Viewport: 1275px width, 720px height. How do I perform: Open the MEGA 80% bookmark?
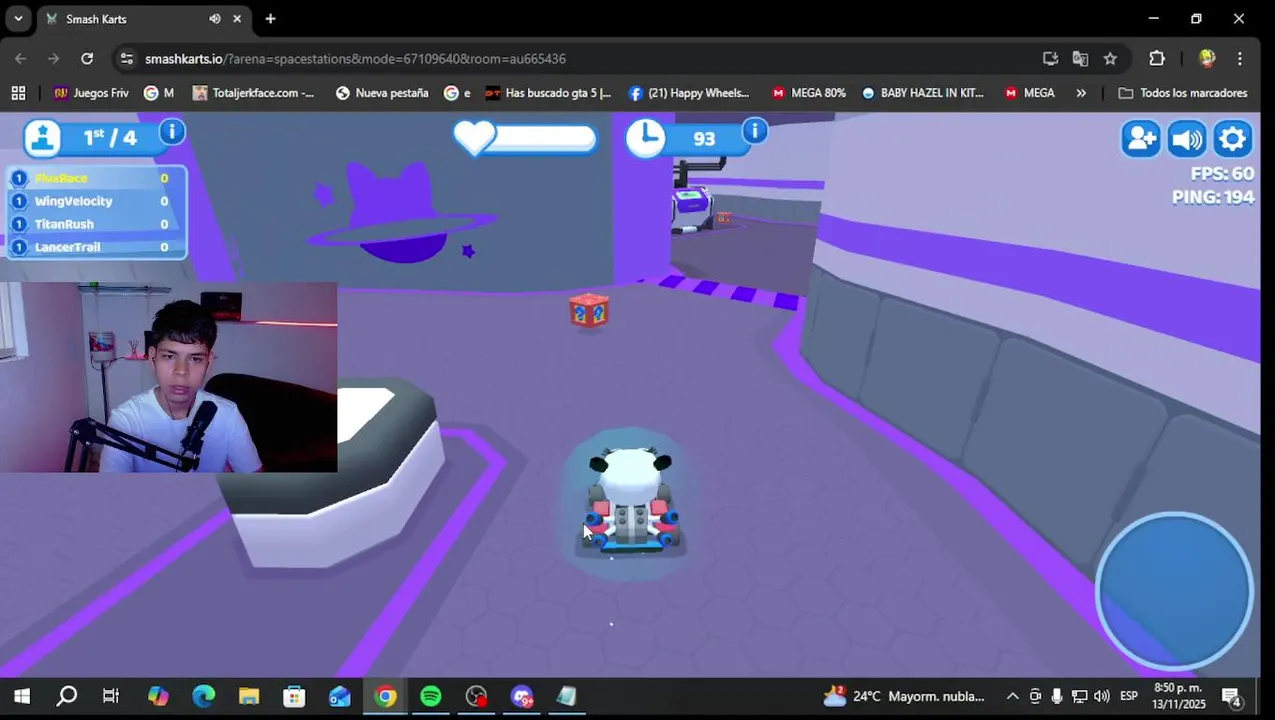[x=808, y=93]
